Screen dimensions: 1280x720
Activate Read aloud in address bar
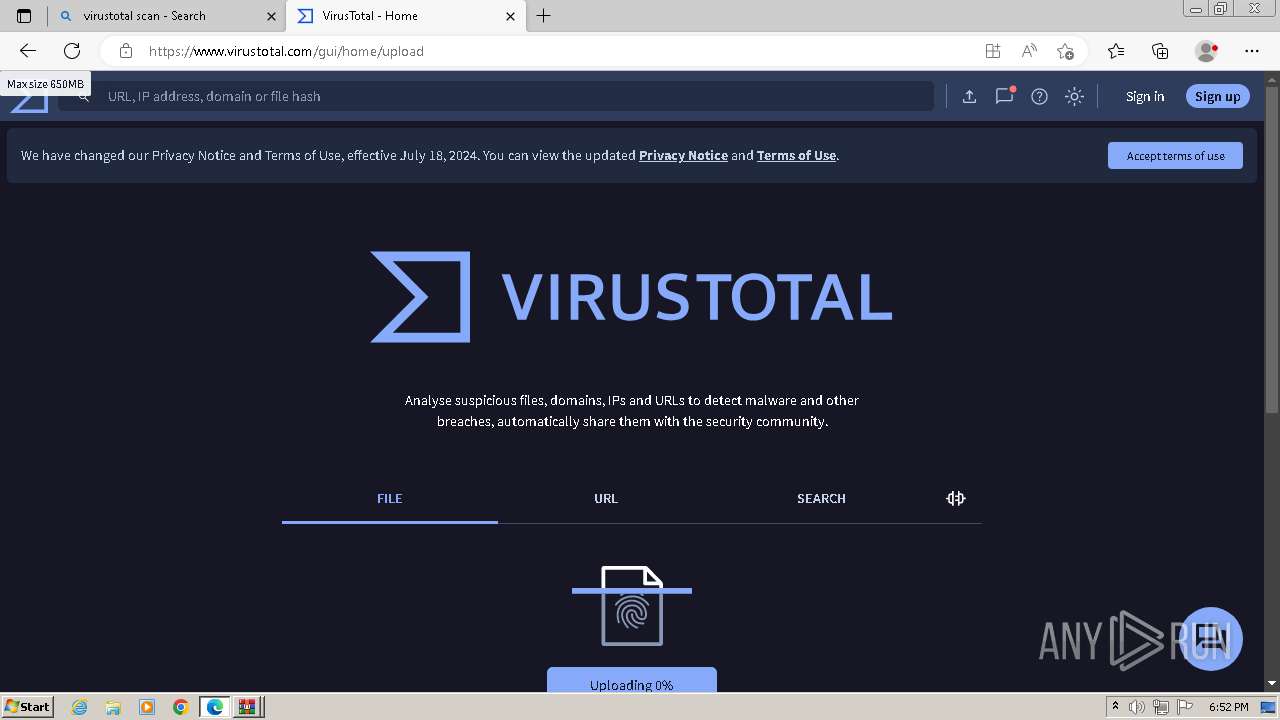pyautogui.click(x=1028, y=51)
